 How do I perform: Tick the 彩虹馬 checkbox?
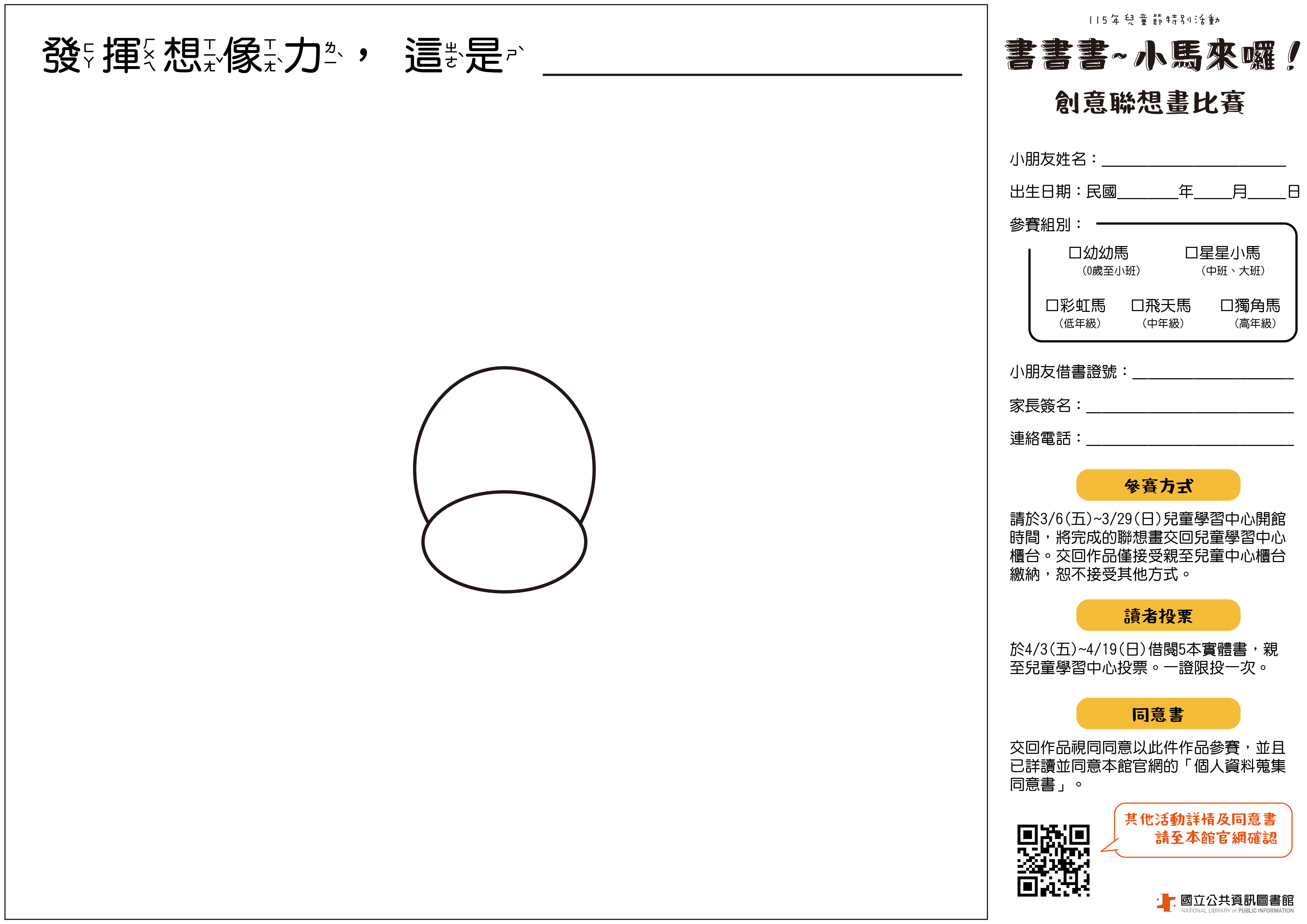(x=1052, y=306)
